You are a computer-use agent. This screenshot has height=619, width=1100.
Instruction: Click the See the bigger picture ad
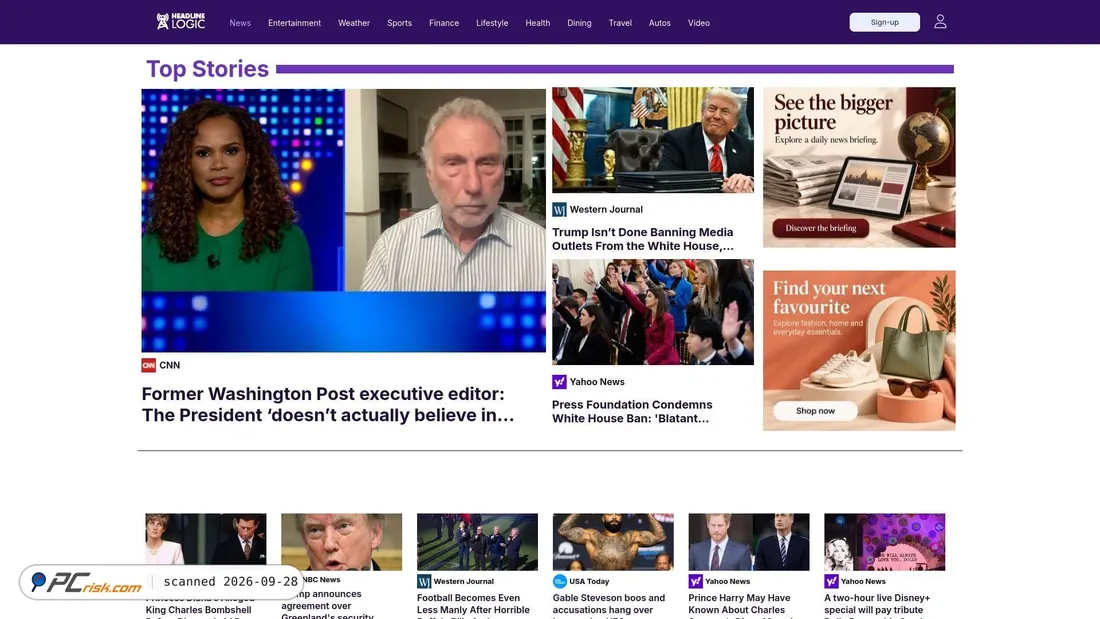859,167
